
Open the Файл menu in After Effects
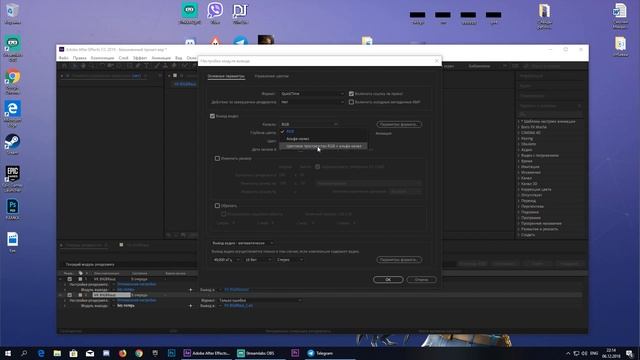[64, 58]
